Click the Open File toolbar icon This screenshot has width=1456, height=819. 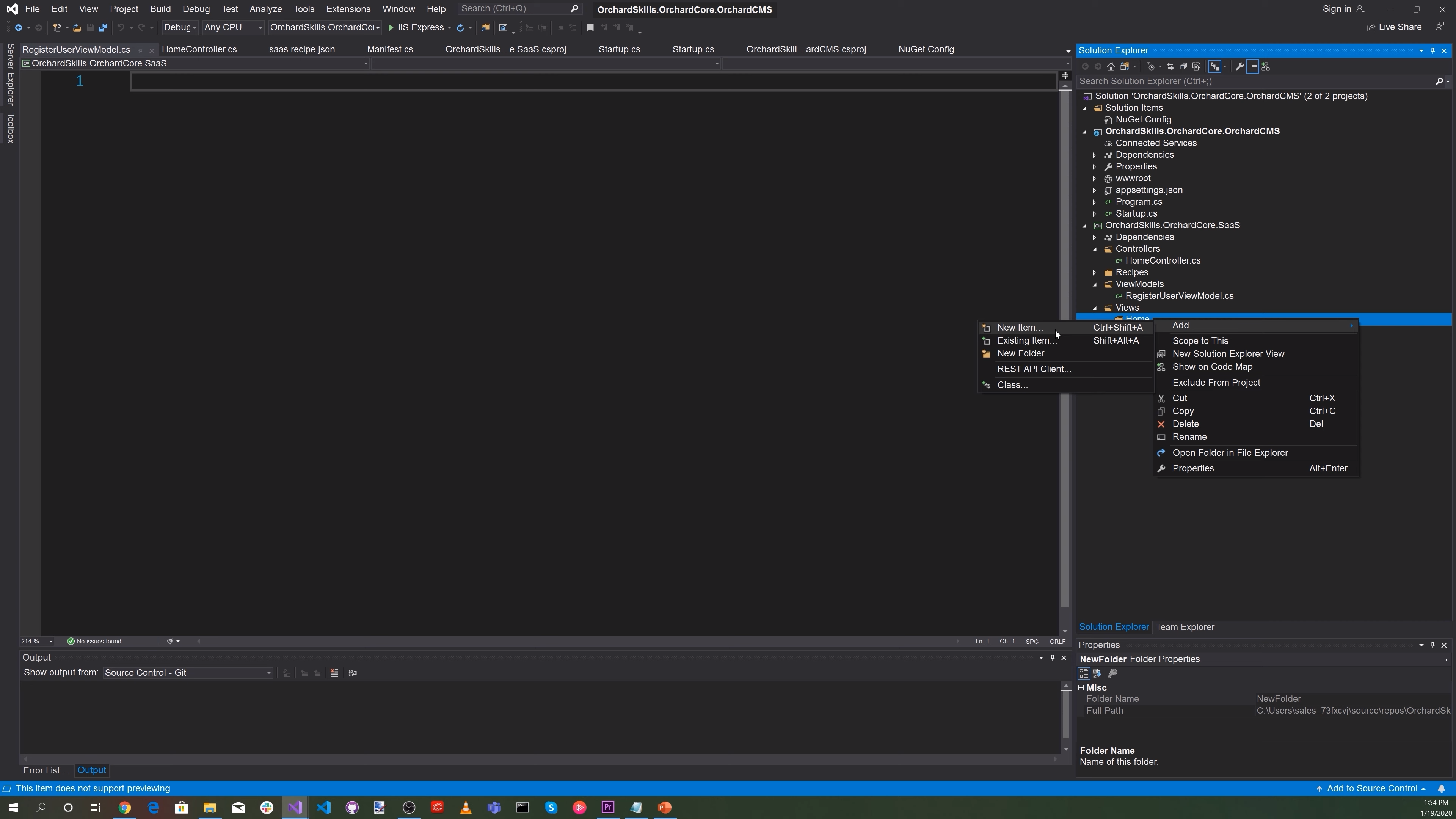(77, 28)
